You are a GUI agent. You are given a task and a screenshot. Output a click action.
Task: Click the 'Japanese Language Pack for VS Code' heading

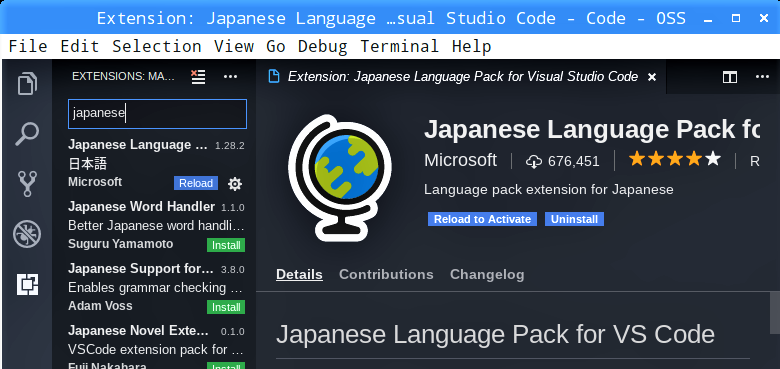point(495,334)
